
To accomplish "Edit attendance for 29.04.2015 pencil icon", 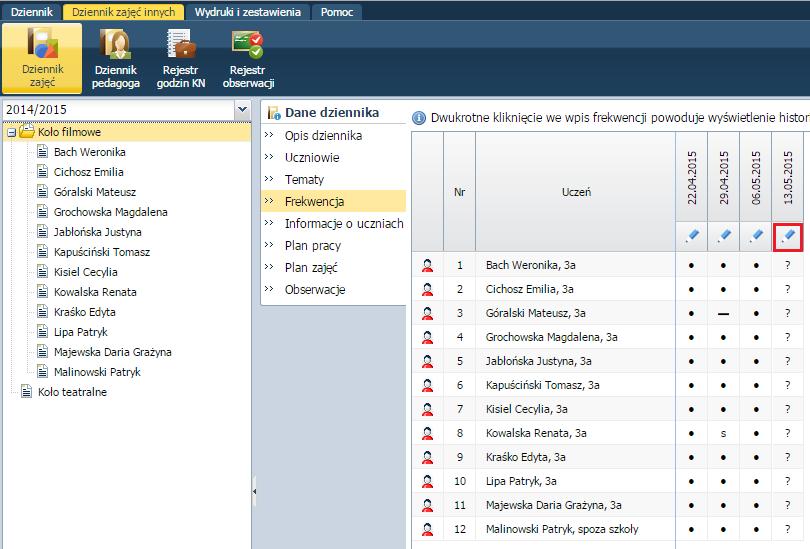I will [724, 237].
